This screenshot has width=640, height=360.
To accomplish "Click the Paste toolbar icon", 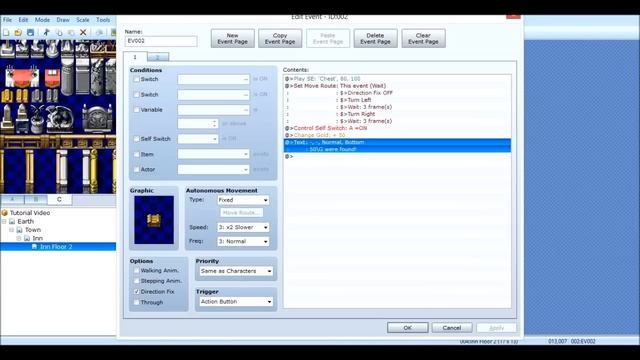I will (71, 32).
